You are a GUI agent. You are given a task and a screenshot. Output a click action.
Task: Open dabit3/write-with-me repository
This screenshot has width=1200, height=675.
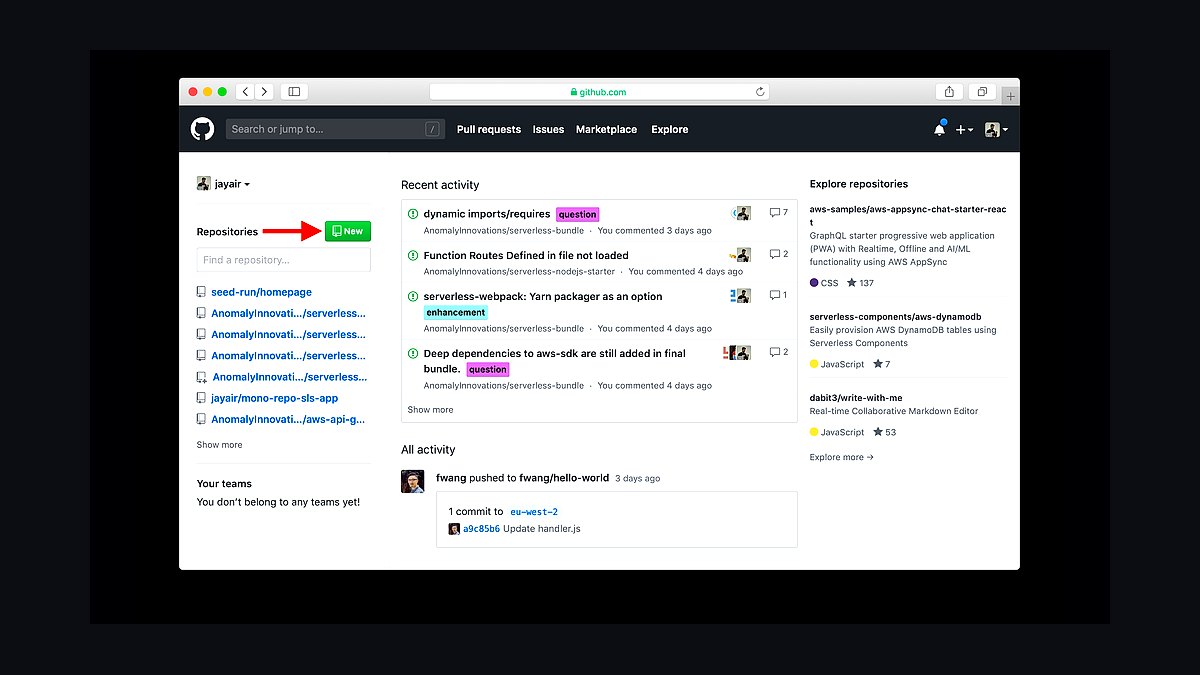(856, 398)
